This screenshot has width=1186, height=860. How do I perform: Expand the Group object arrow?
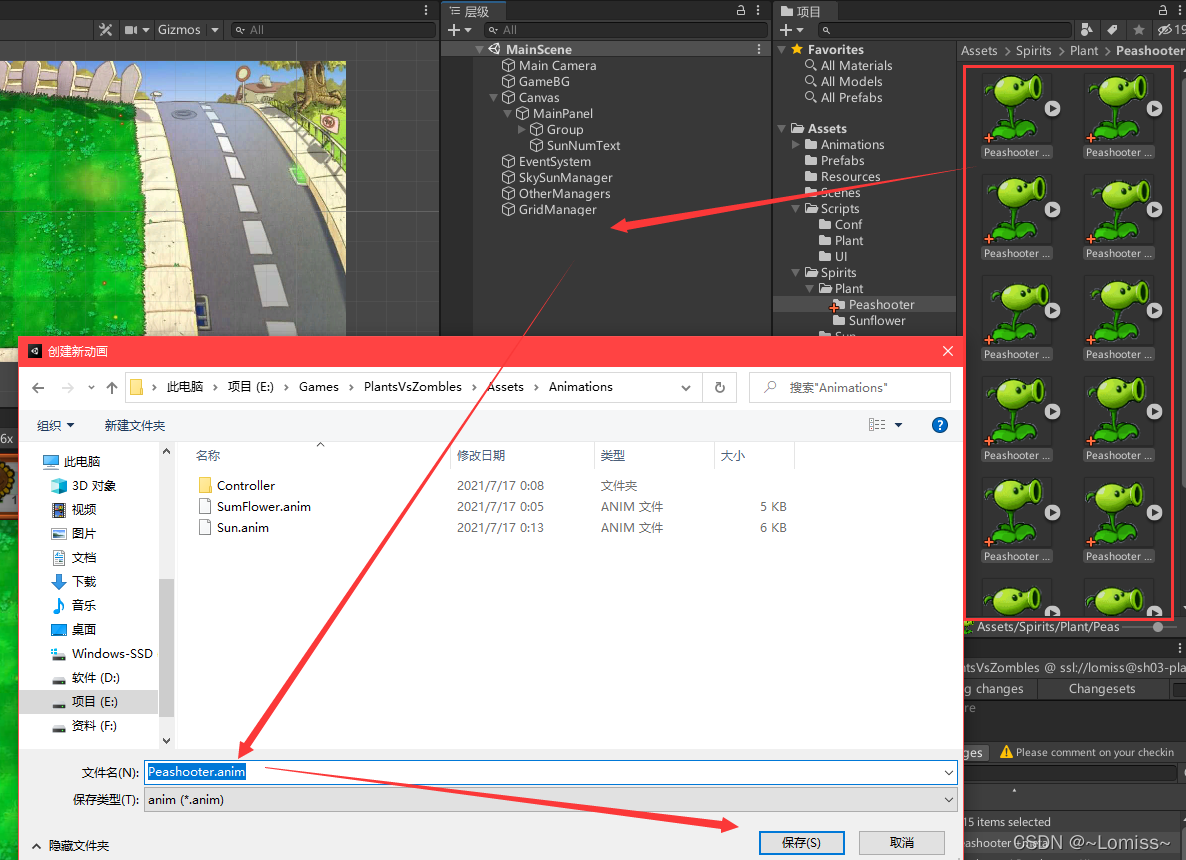[521, 129]
